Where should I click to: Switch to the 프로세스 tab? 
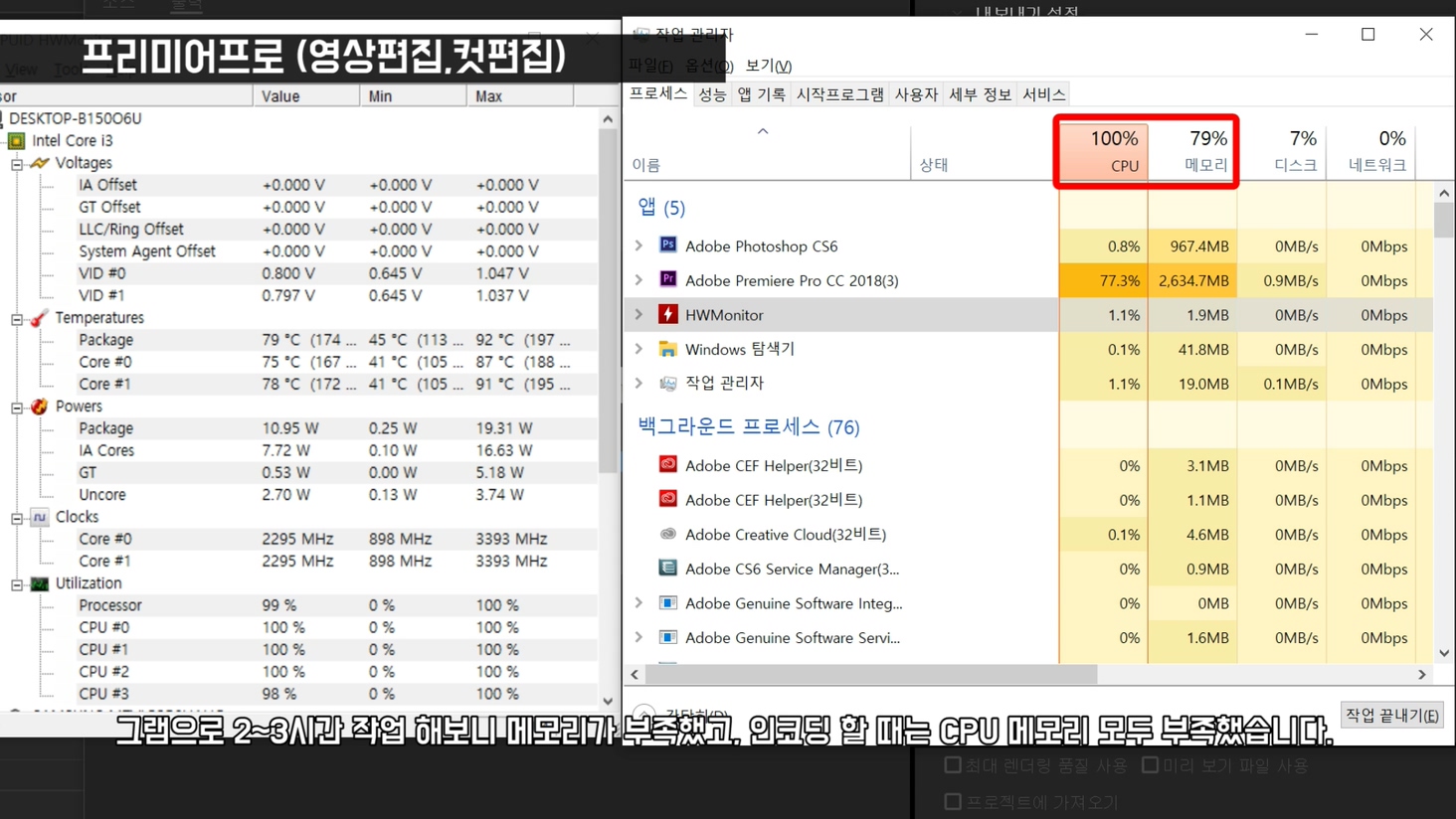tap(658, 93)
